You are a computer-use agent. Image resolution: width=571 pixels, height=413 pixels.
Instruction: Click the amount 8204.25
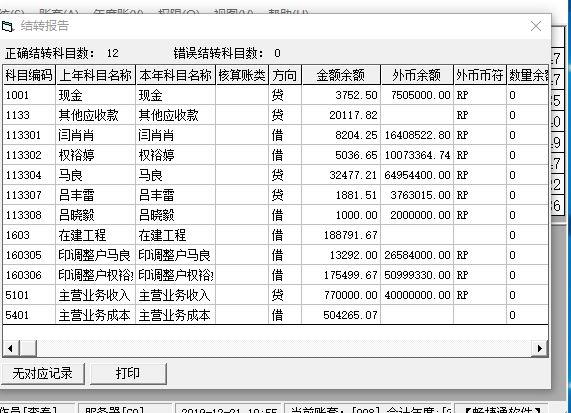click(x=356, y=135)
